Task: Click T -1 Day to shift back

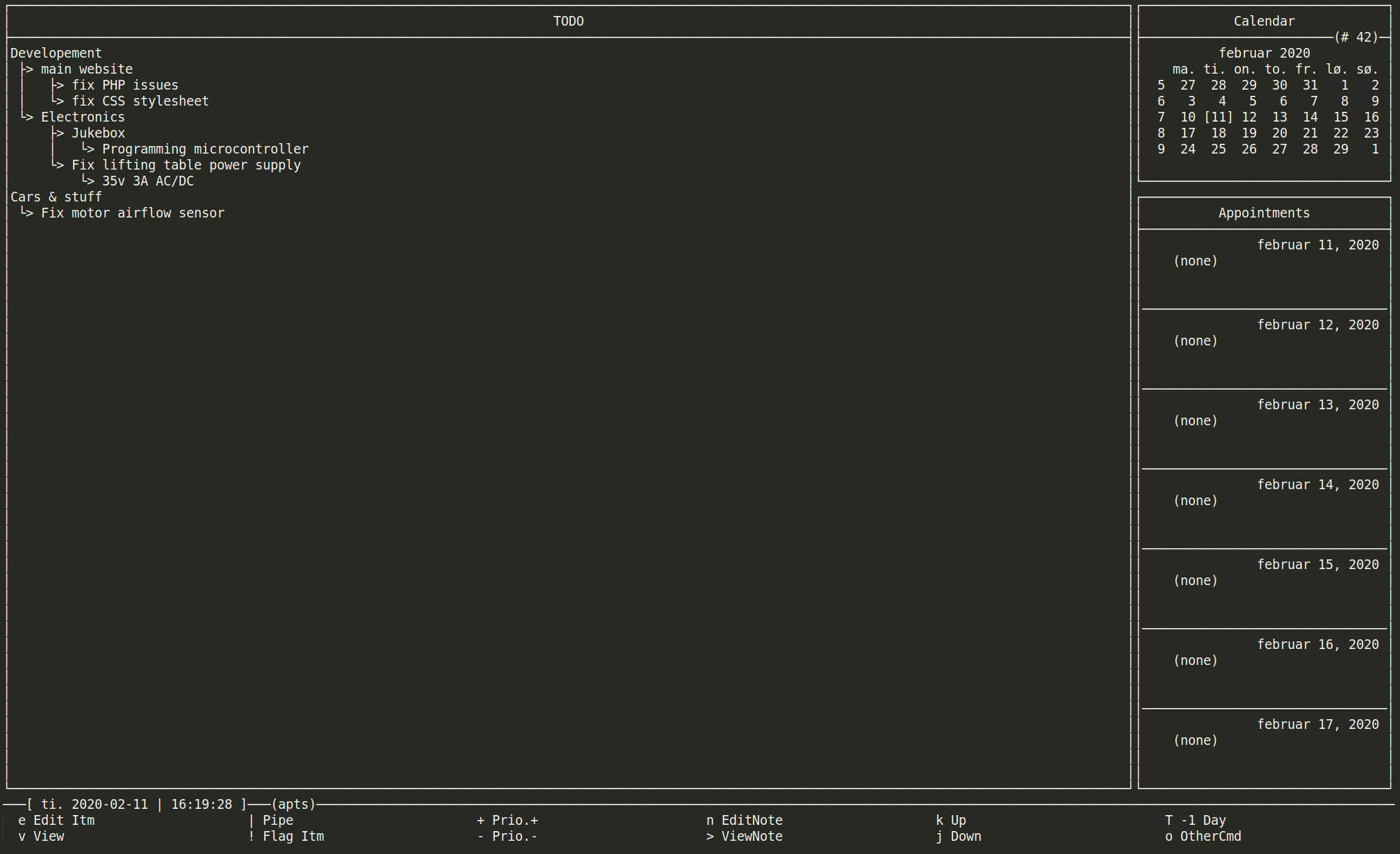Action: click(1196, 820)
